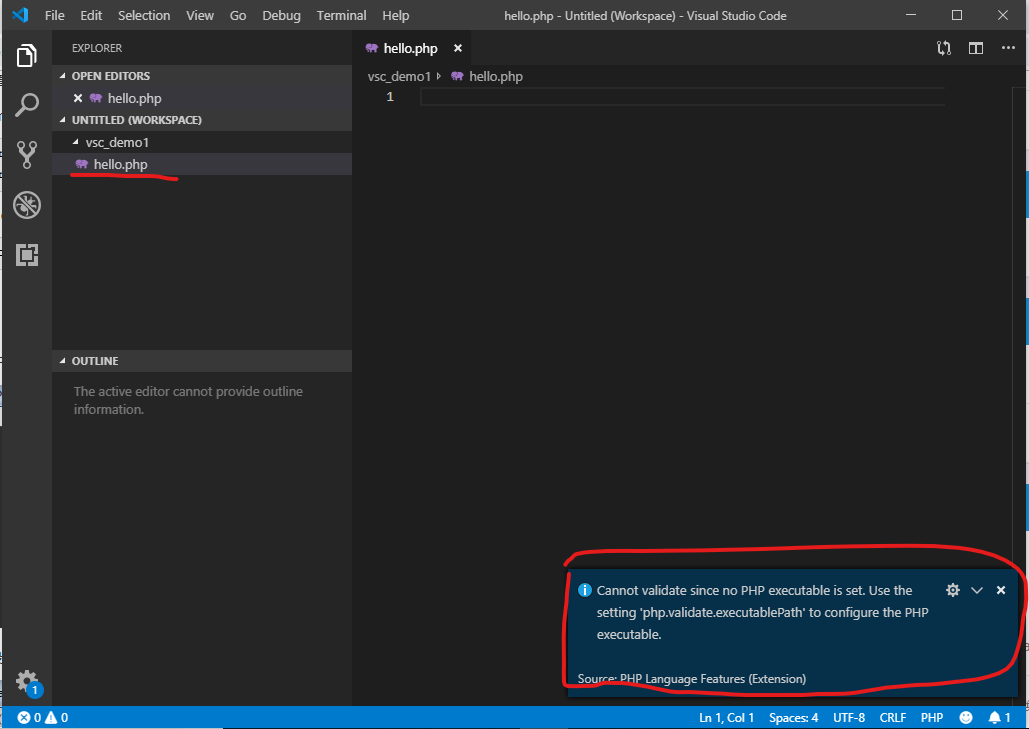Viewport: 1029px width, 729px height.
Task: Click the EXPLORER panel title
Action: coord(97,48)
